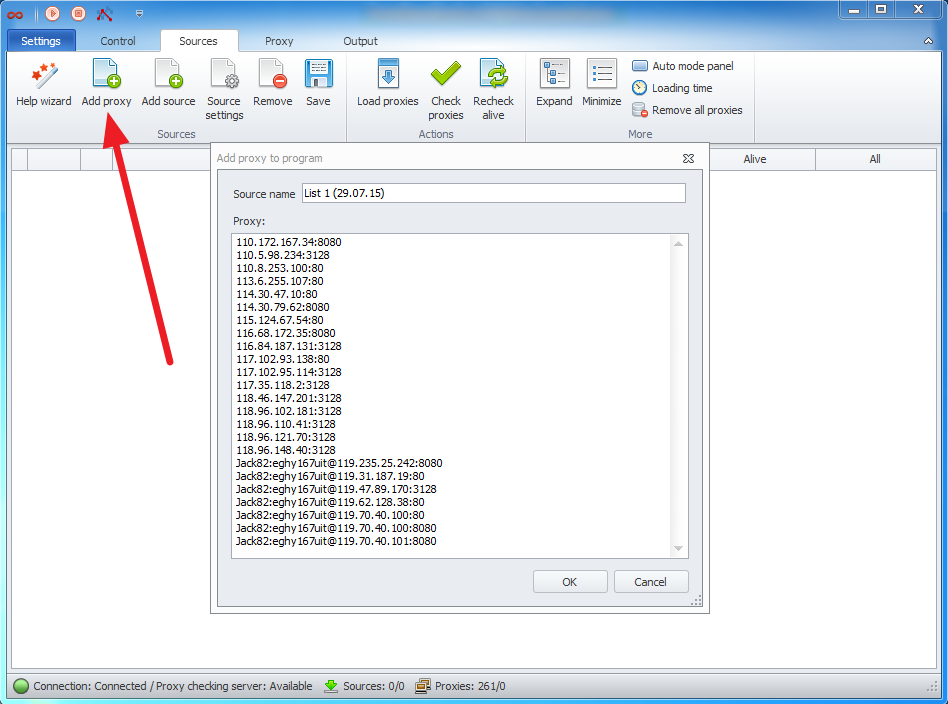
Task: Click the All column header
Action: (x=875, y=159)
